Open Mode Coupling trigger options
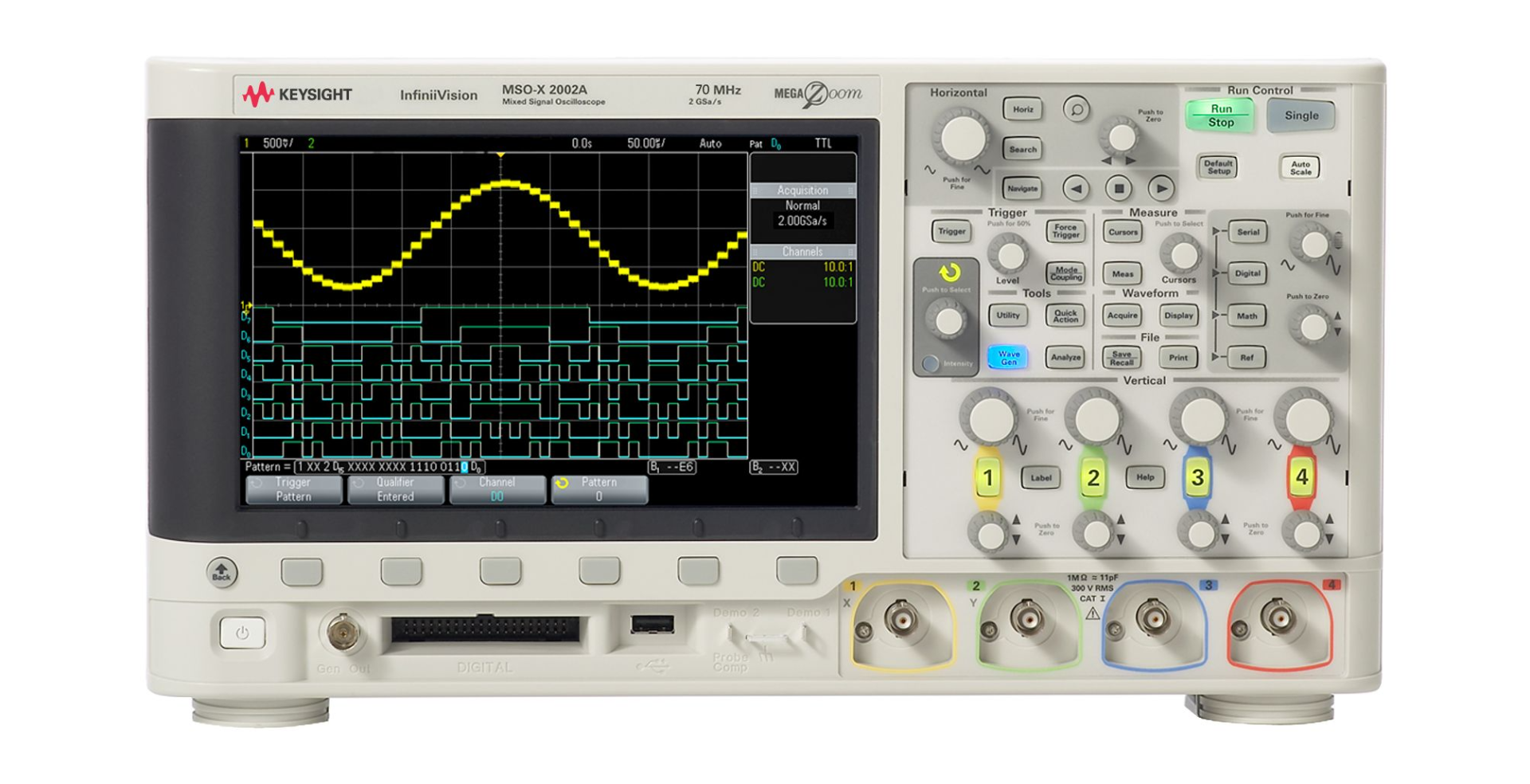 (x=1065, y=274)
